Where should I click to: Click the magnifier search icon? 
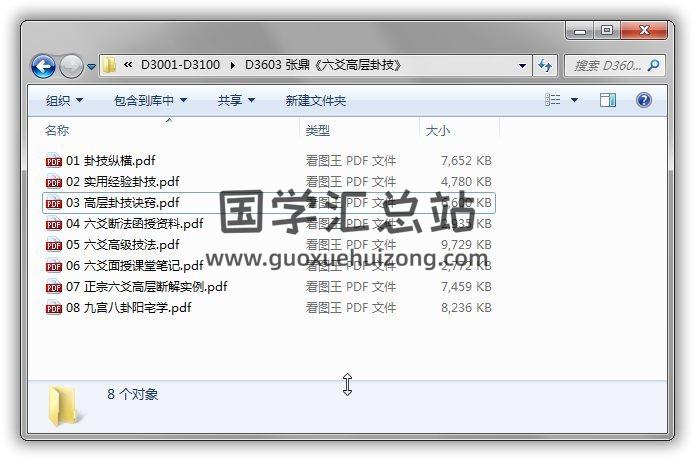click(653, 66)
